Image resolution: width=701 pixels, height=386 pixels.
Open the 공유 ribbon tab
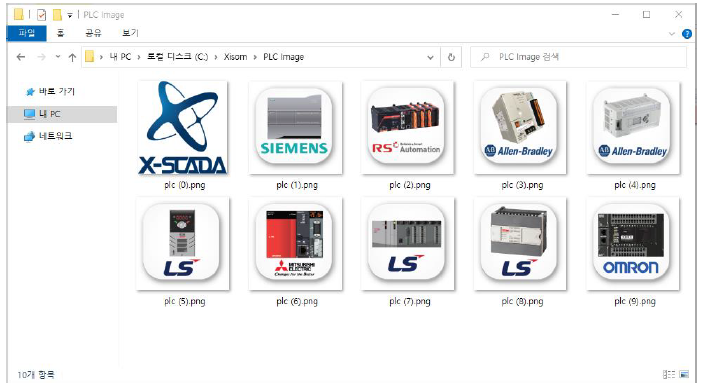coord(93,33)
